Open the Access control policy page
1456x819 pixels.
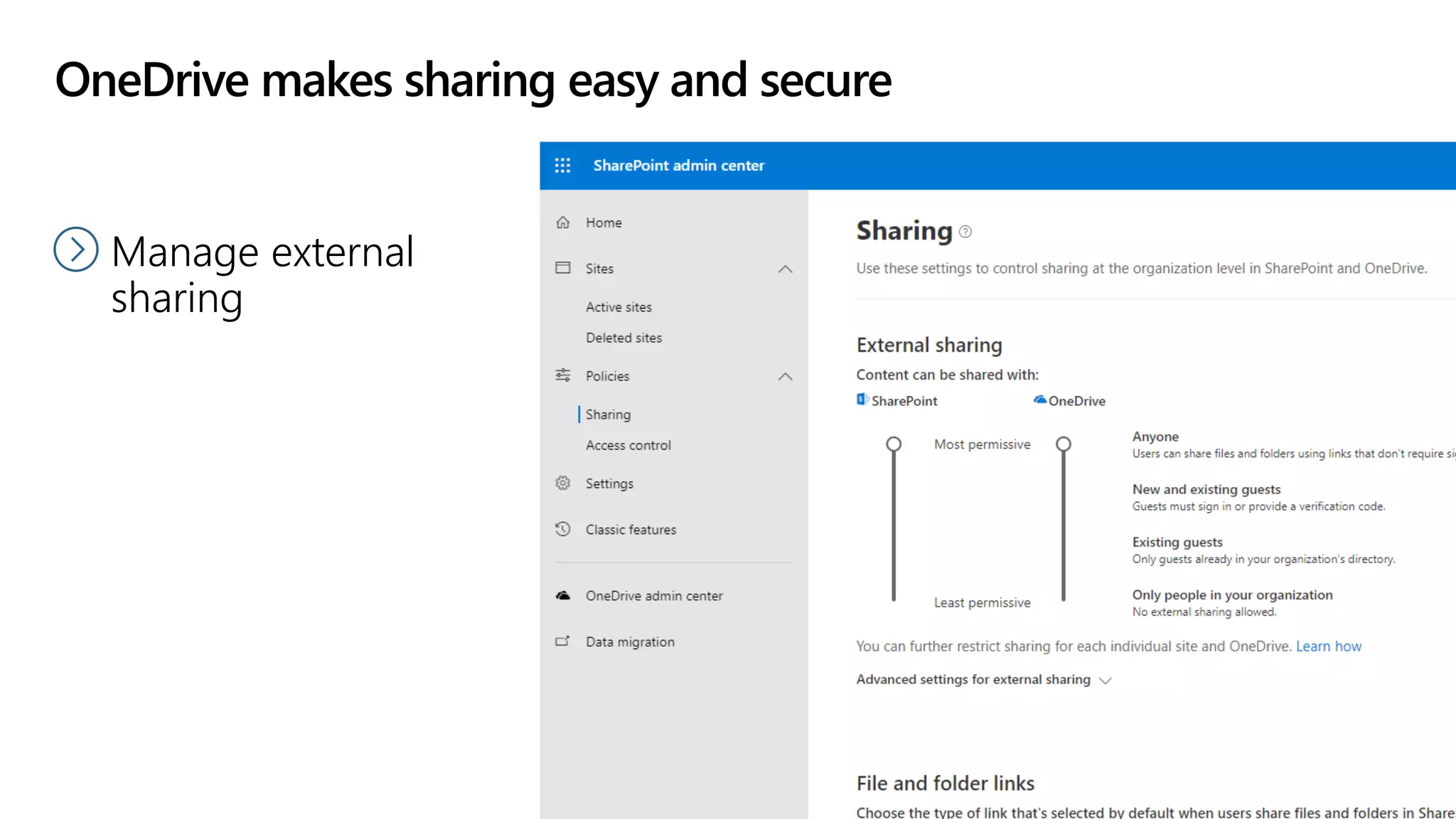(x=628, y=445)
